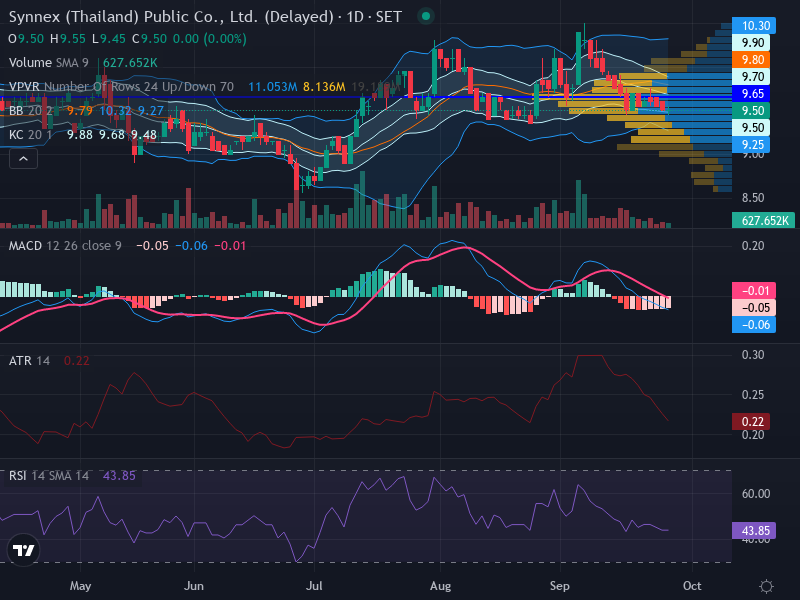Click the ATR legend value 0.22
Image resolution: width=800 pixels, height=600 pixels.
77,361
